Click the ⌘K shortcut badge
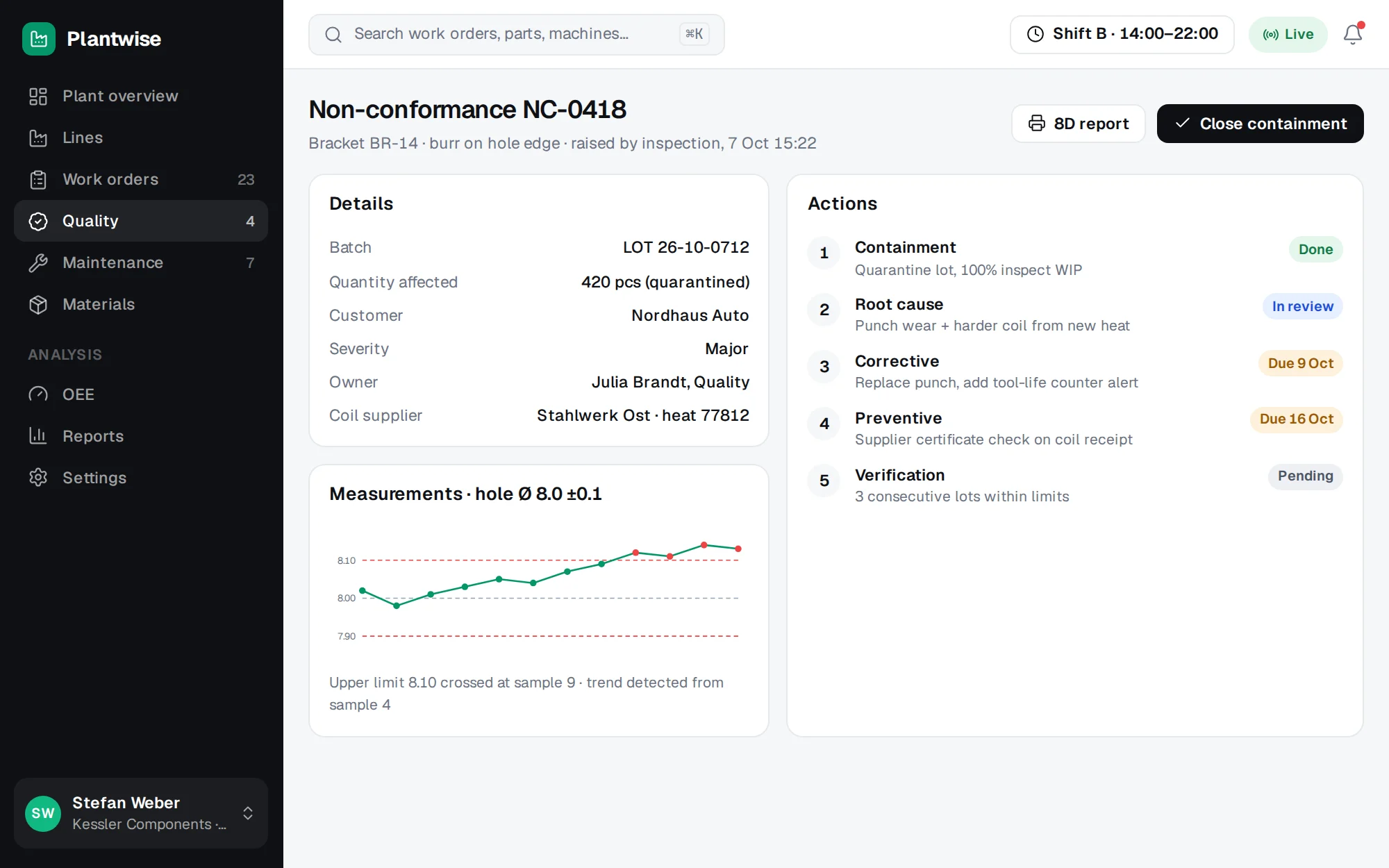 point(694,34)
